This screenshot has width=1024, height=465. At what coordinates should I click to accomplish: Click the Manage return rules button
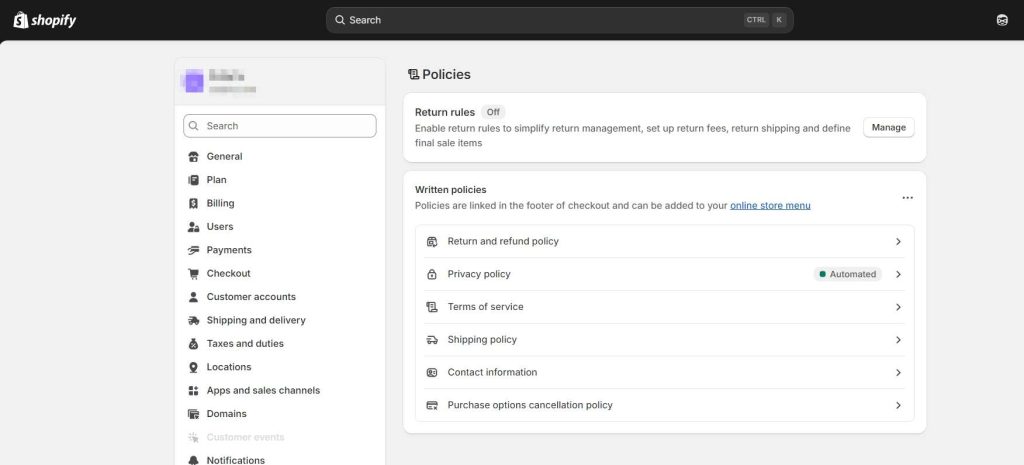click(889, 127)
